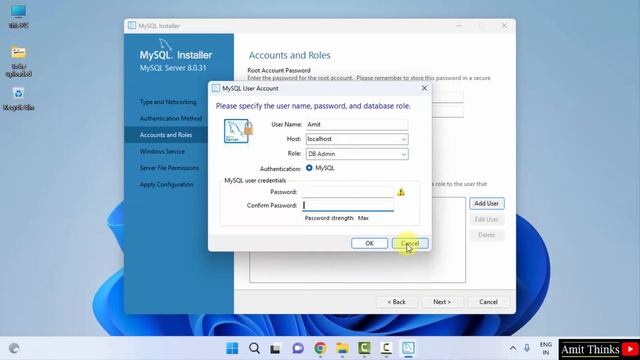Viewport: 640px width, 360px height.
Task: Close the MySQL Installer window
Action: [504, 26]
